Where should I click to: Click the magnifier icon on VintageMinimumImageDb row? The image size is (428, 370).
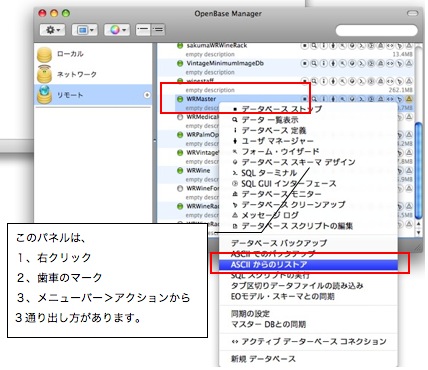[314, 63]
